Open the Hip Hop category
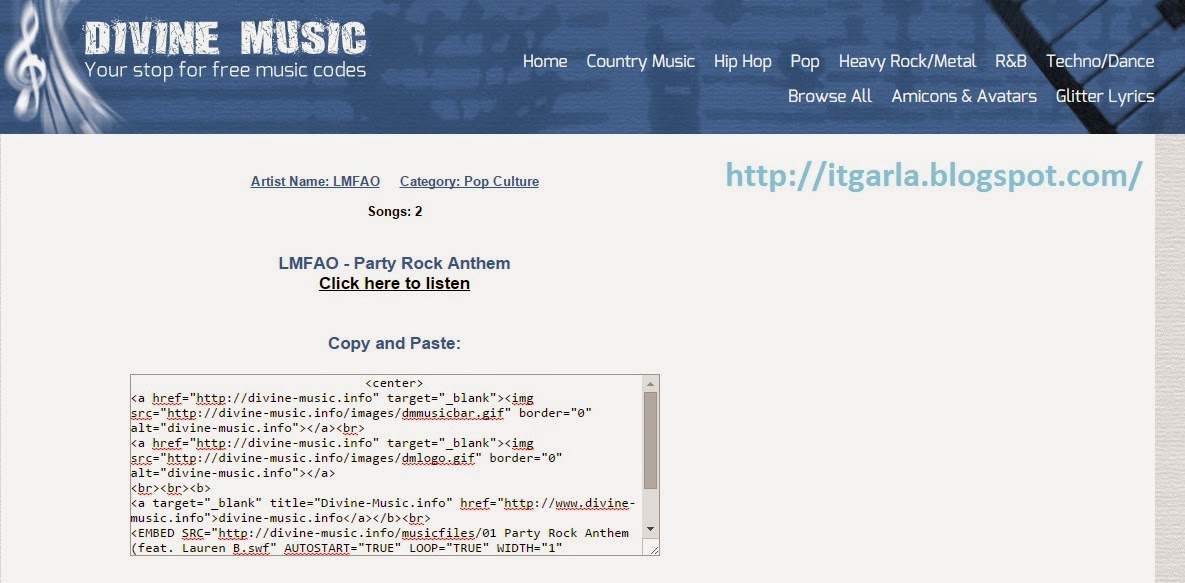1185x583 pixels. click(x=742, y=61)
